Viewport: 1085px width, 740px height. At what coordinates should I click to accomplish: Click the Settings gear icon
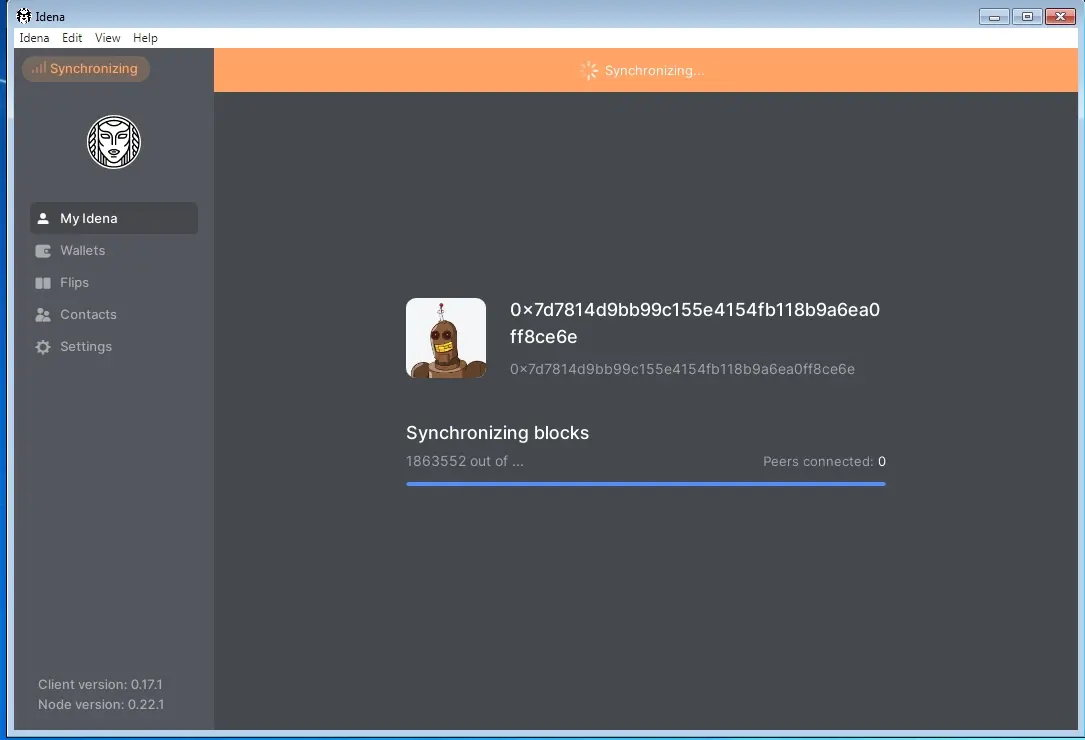click(43, 347)
